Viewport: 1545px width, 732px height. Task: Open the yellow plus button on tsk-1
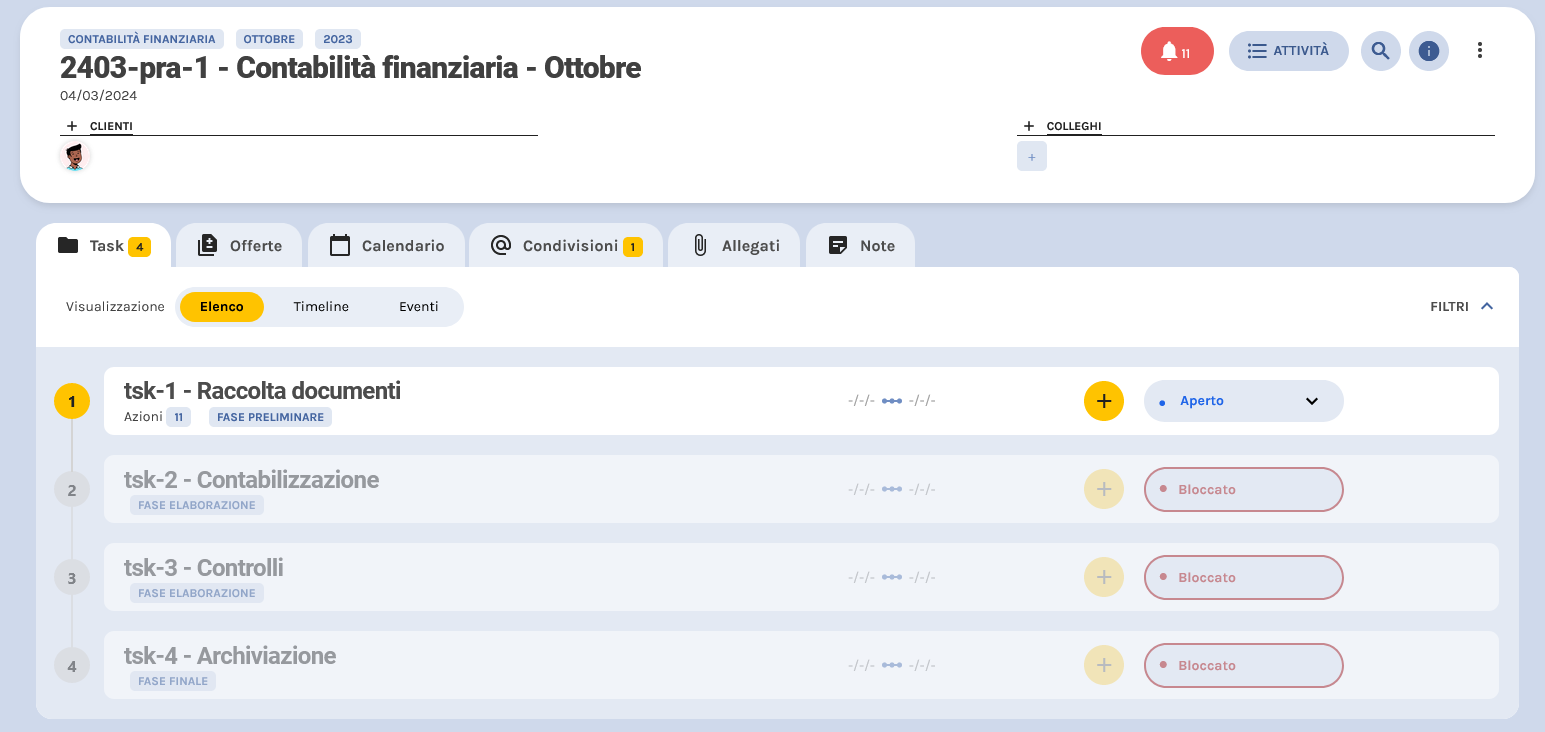pos(1103,400)
